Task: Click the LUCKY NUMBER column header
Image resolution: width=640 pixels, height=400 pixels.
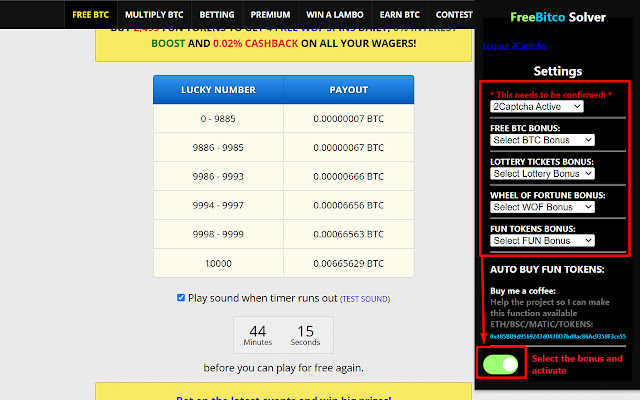Action: click(x=218, y=90)
